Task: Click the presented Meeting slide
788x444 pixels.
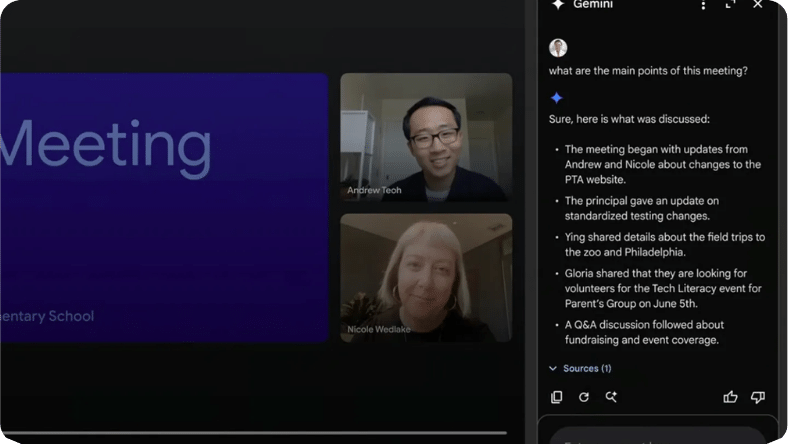Action: (x=164, y=208)
